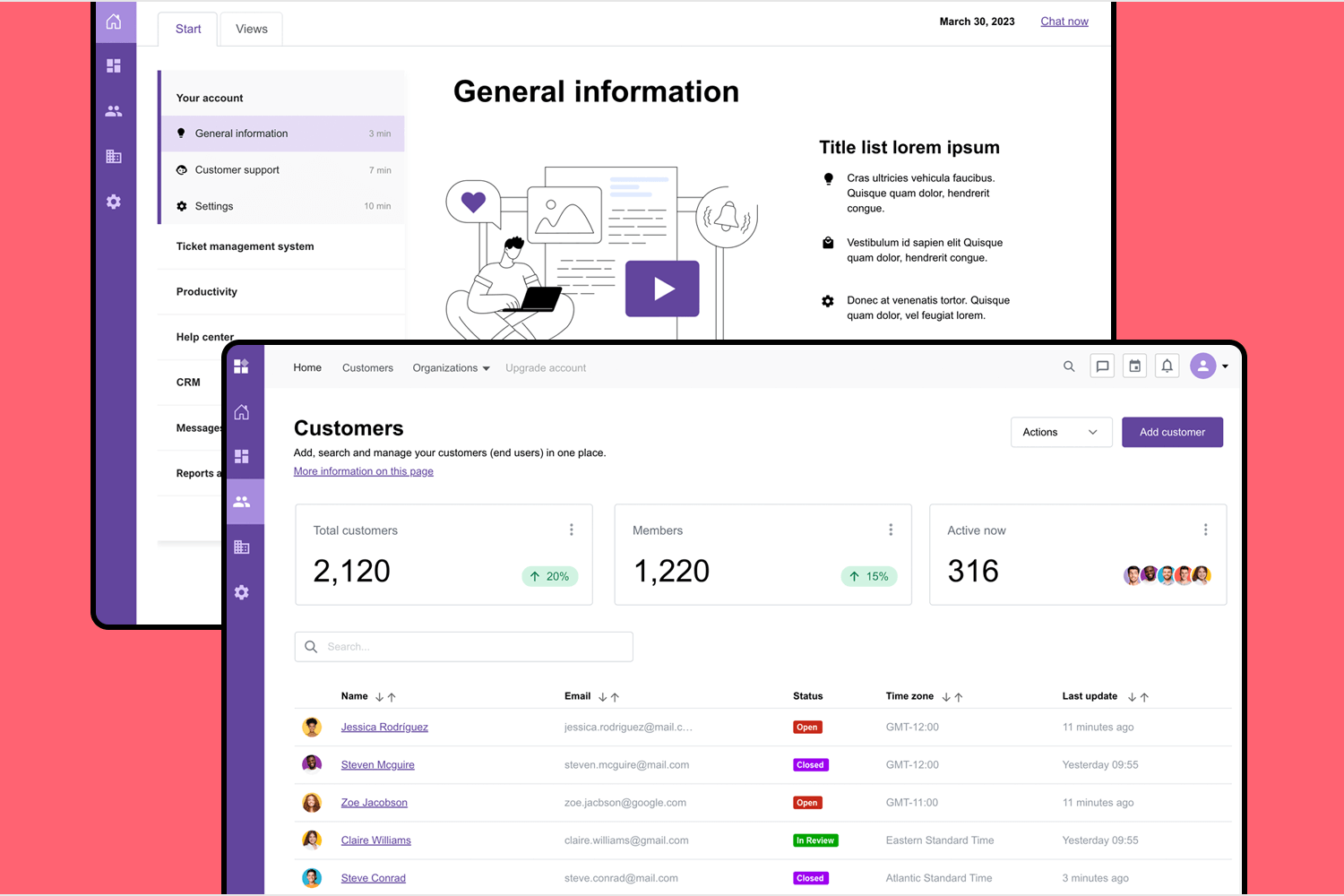Screen dimensions: 1344x896
Task: Open Claire Williams customer link
Action: [375, 840]
